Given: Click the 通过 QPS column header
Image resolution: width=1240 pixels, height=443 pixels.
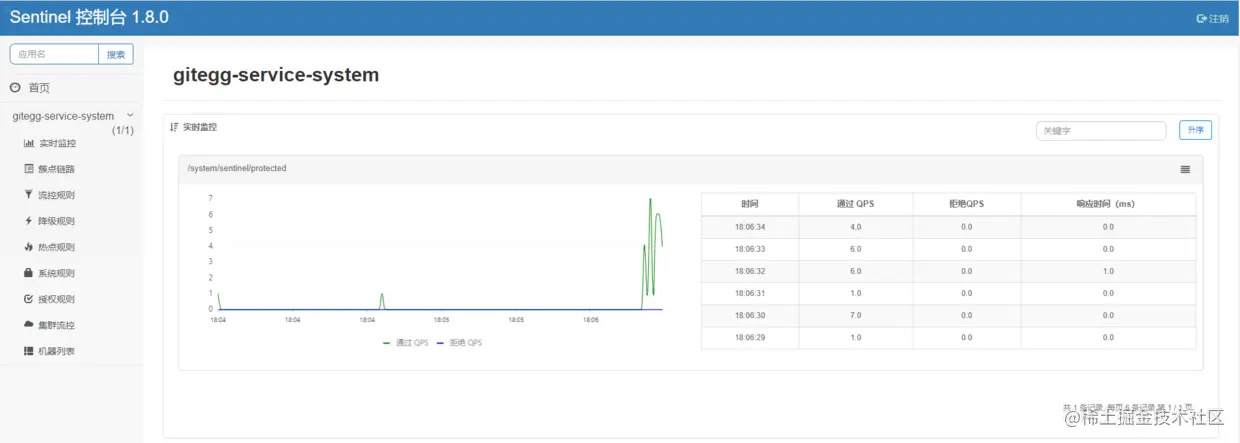Looking at the screenshot, I should (x=855, y=204).
